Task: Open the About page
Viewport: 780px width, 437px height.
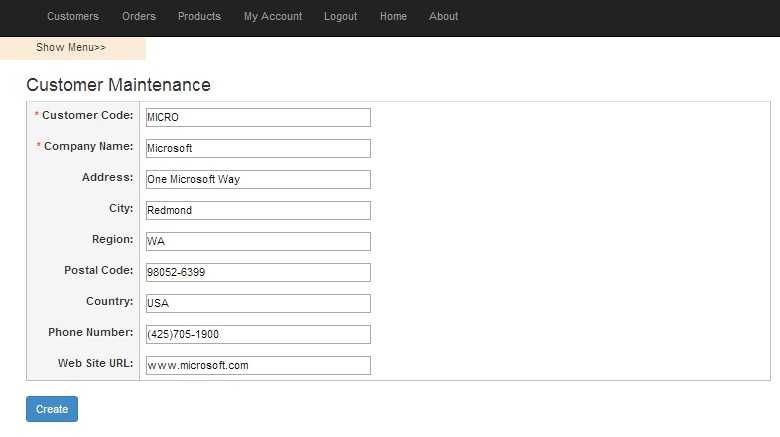Action: click(x=443, y=16)
